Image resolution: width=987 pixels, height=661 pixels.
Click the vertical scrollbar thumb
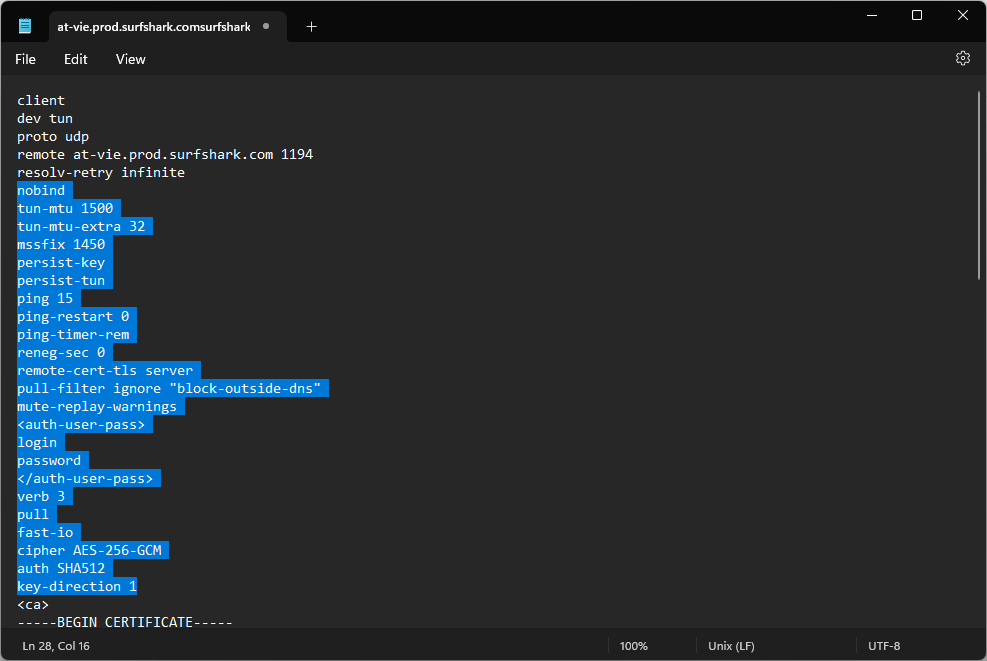pos(978,185)
